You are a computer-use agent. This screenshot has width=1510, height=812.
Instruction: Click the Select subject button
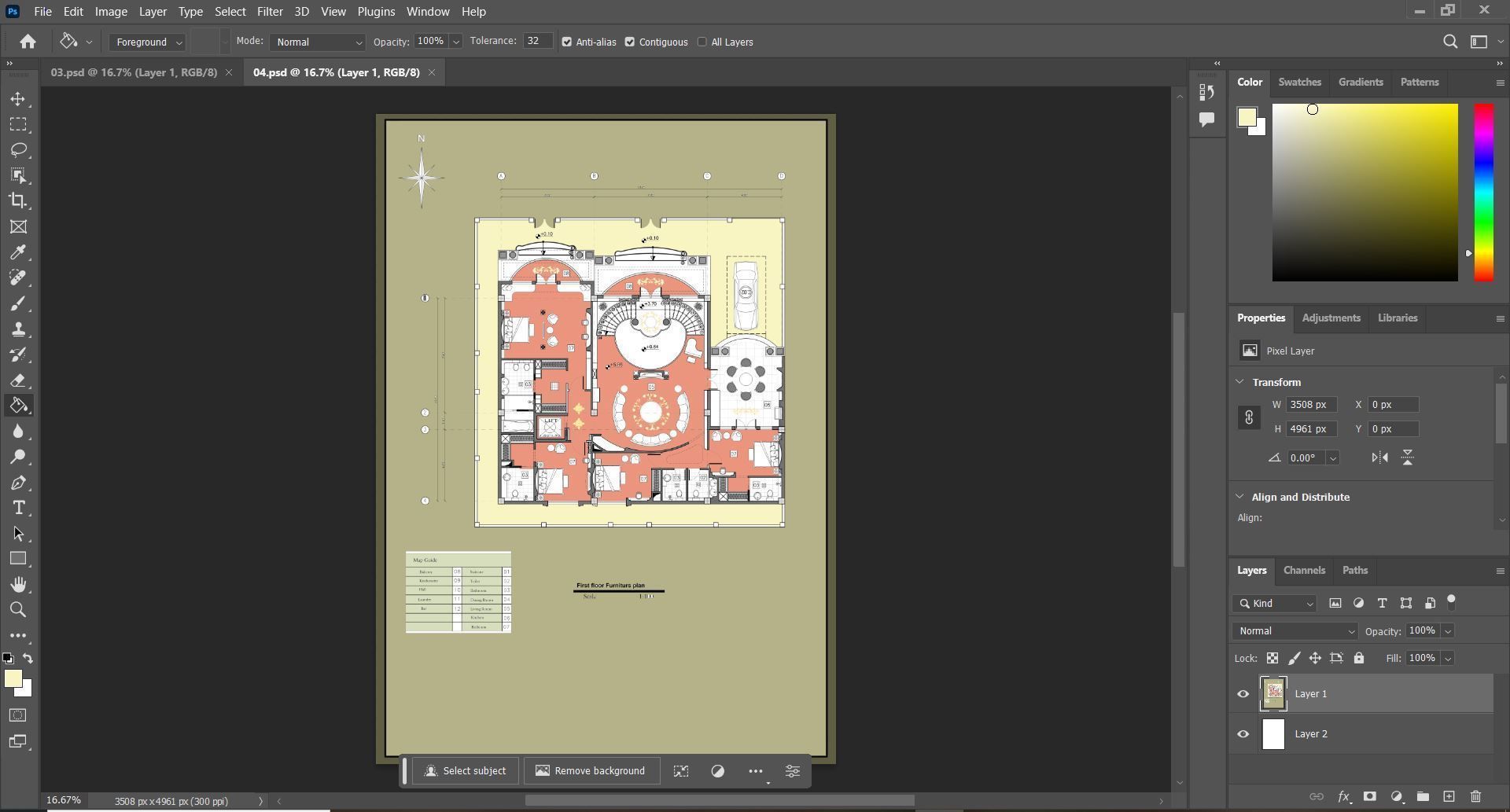click(466, 771)
